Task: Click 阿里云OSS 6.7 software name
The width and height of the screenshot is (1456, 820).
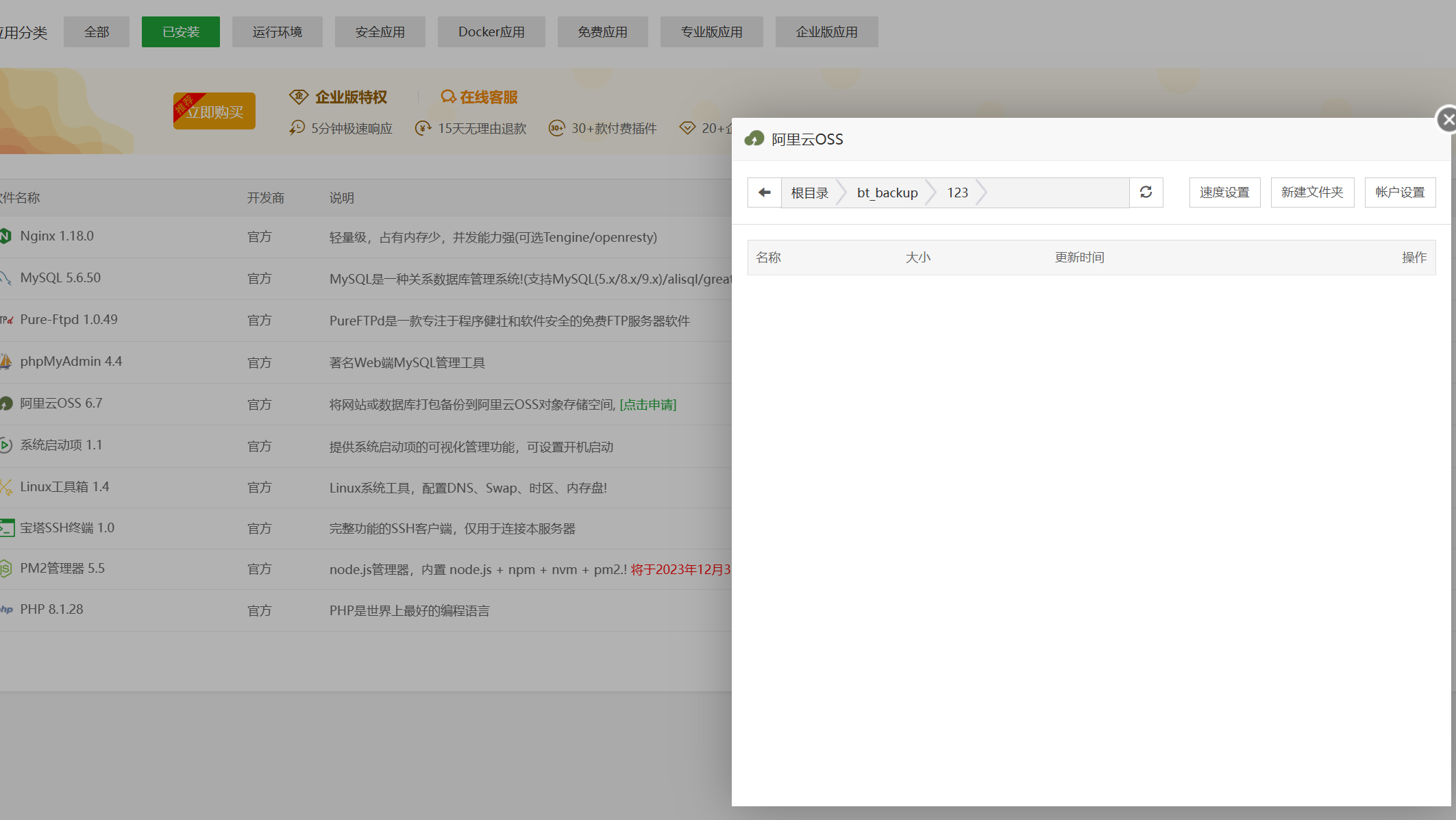Action: tap(61, 403)
